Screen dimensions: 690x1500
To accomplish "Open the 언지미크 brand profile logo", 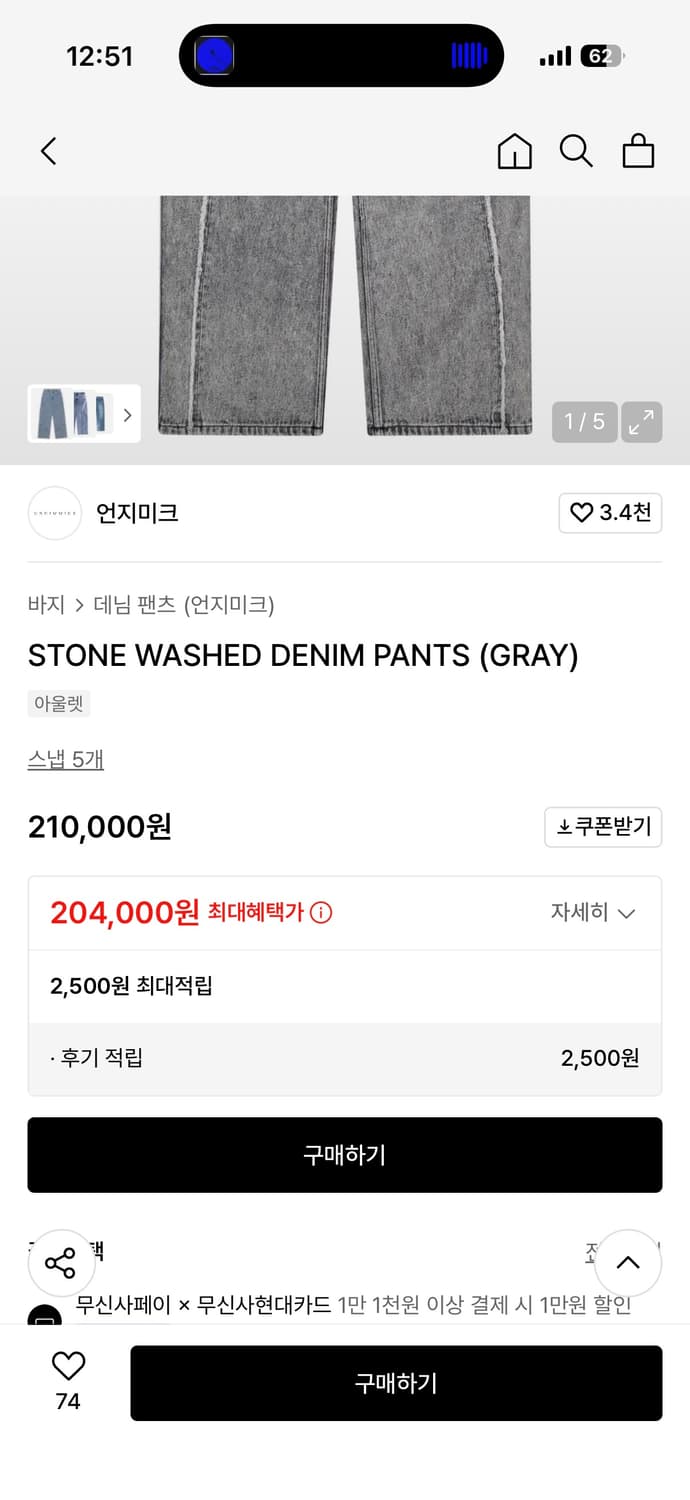I will point(54,513).
